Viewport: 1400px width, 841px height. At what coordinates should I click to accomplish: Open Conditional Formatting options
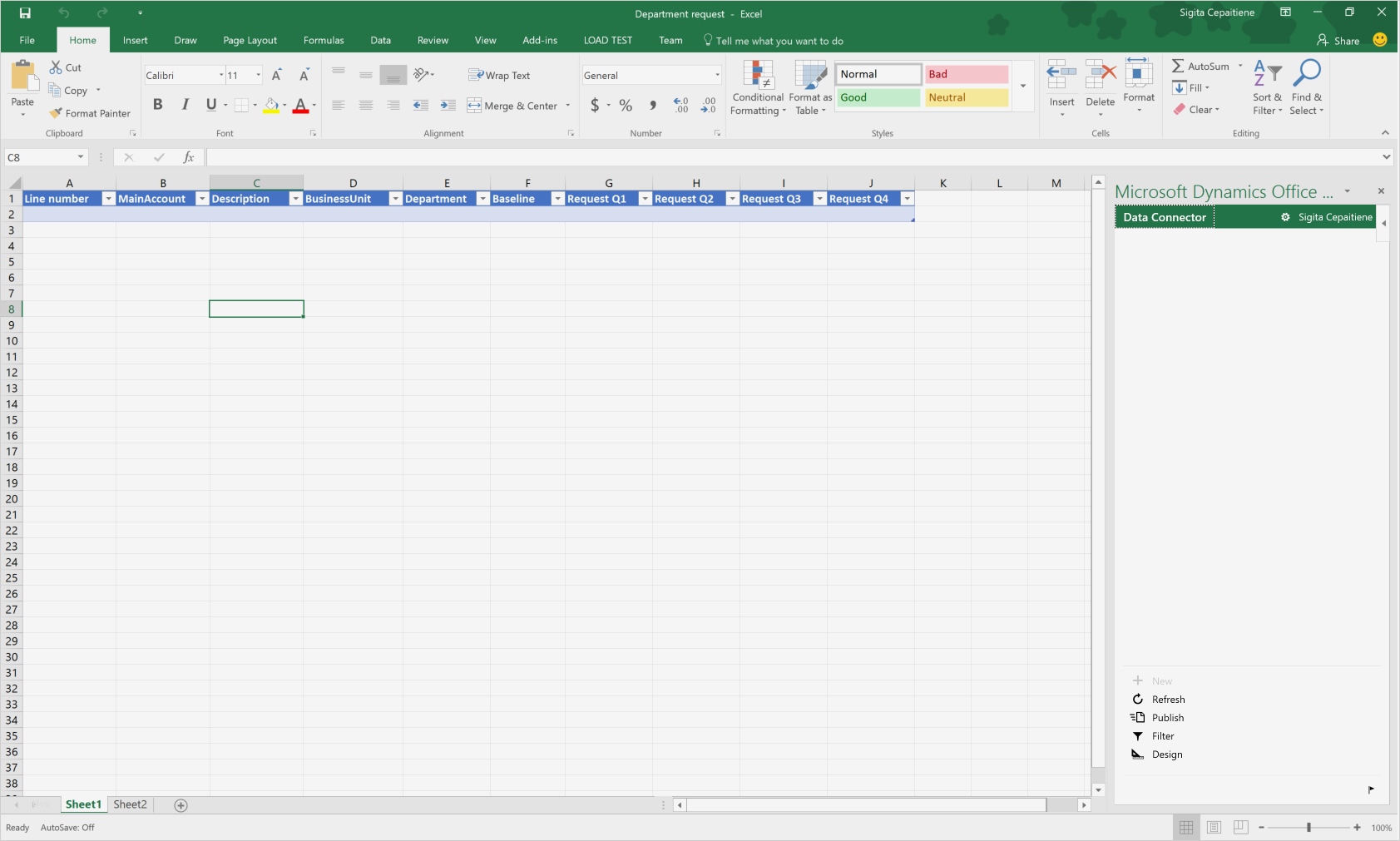coord(758,87)
